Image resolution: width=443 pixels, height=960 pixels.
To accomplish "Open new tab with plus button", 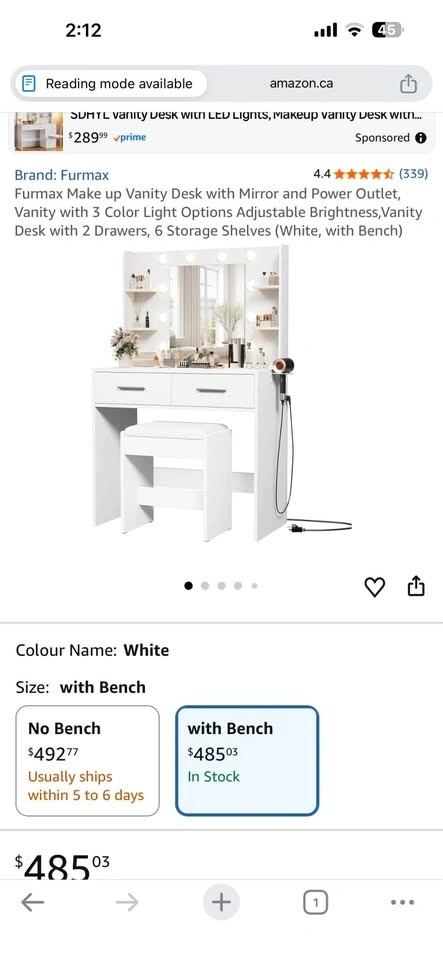I will pyautogui.click(x=221, y=902).
